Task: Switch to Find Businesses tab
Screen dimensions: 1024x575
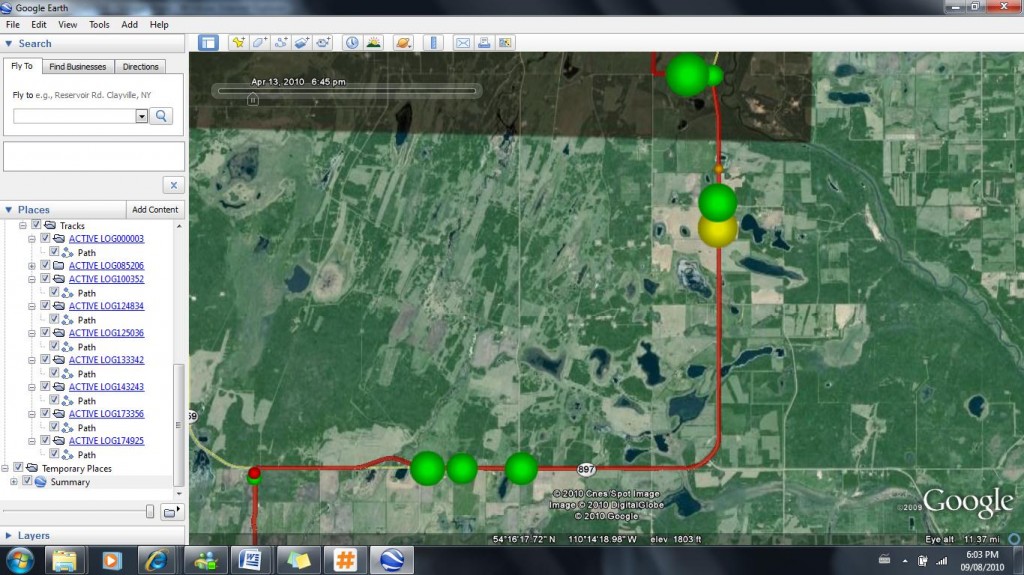Action: coord(78,67)
